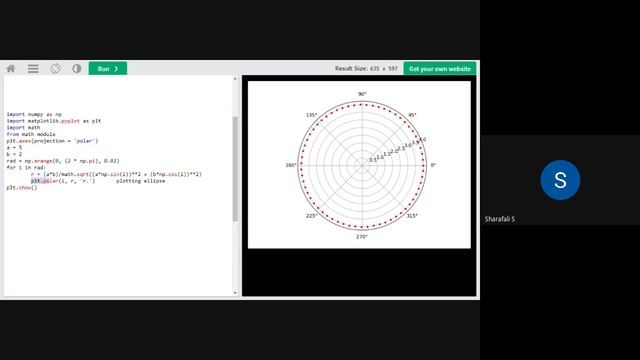
Task: Click the code editor scrollbar thumb
Action: point(235,169)
